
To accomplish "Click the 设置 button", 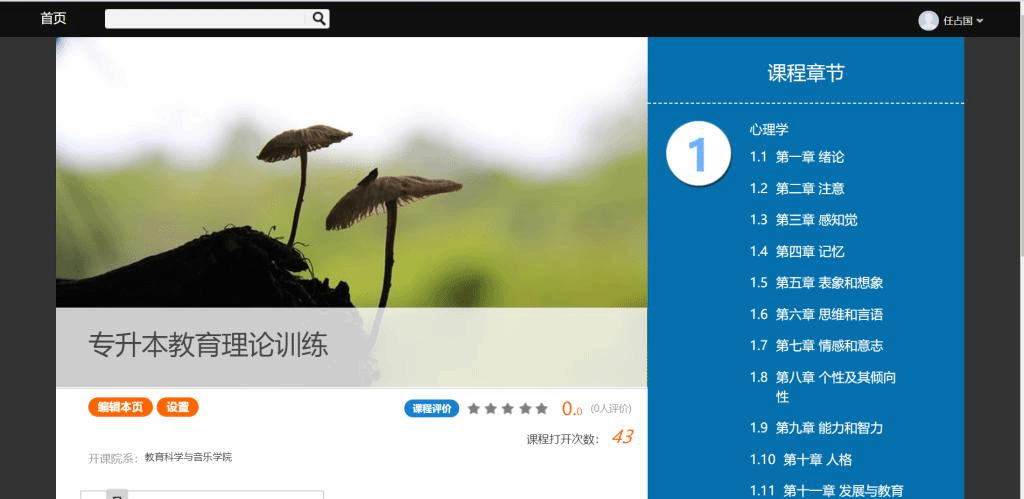I will pos(178,407).
